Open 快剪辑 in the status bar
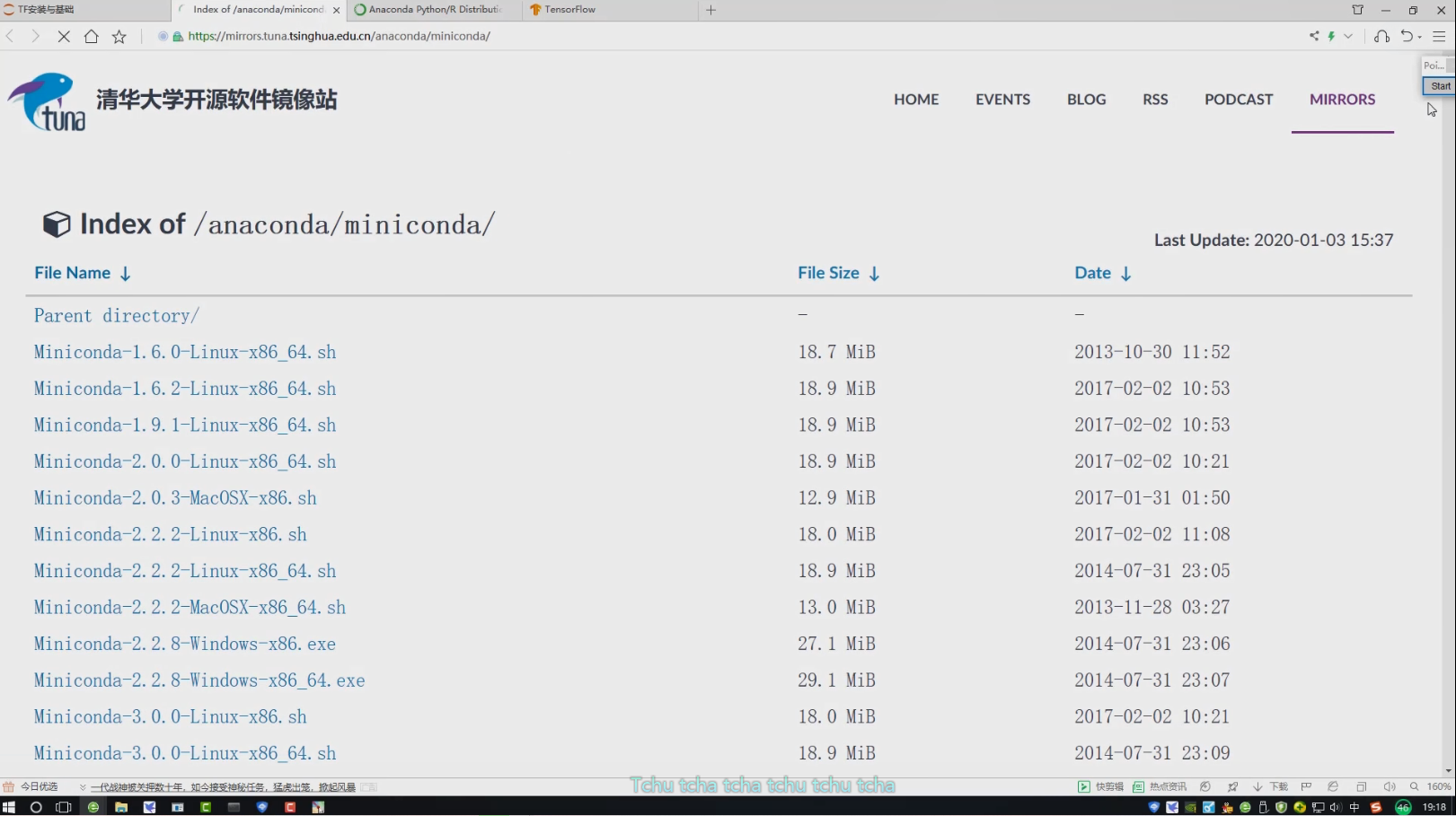 [x=1101, y=786]
